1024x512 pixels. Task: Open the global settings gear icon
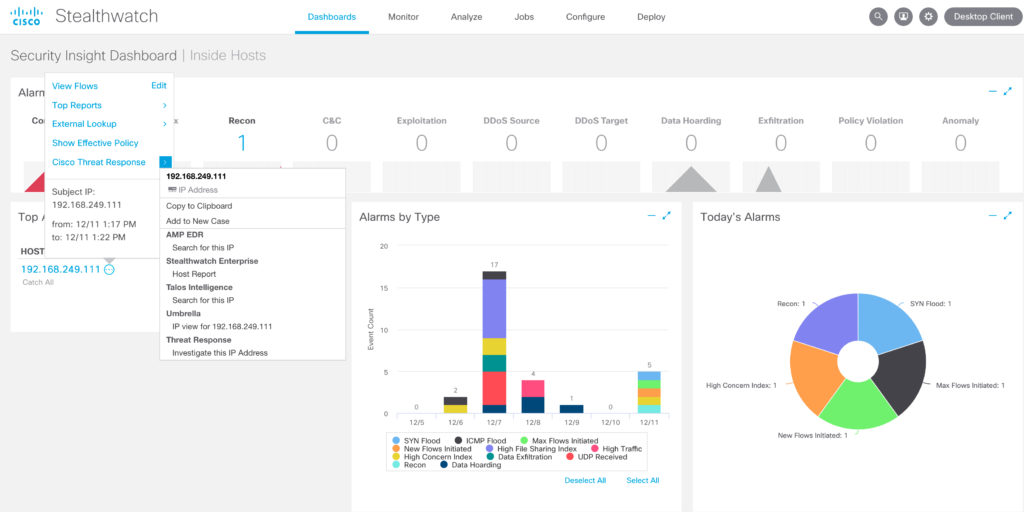pos(929,17)
